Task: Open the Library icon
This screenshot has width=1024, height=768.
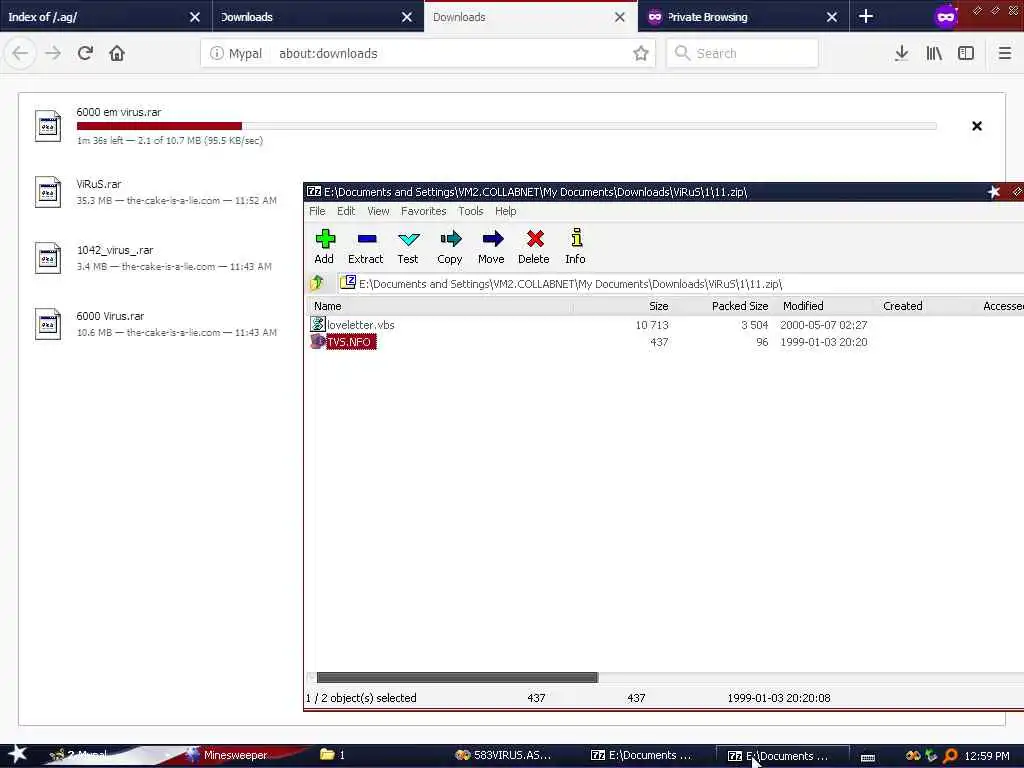Action: [934, 53]
